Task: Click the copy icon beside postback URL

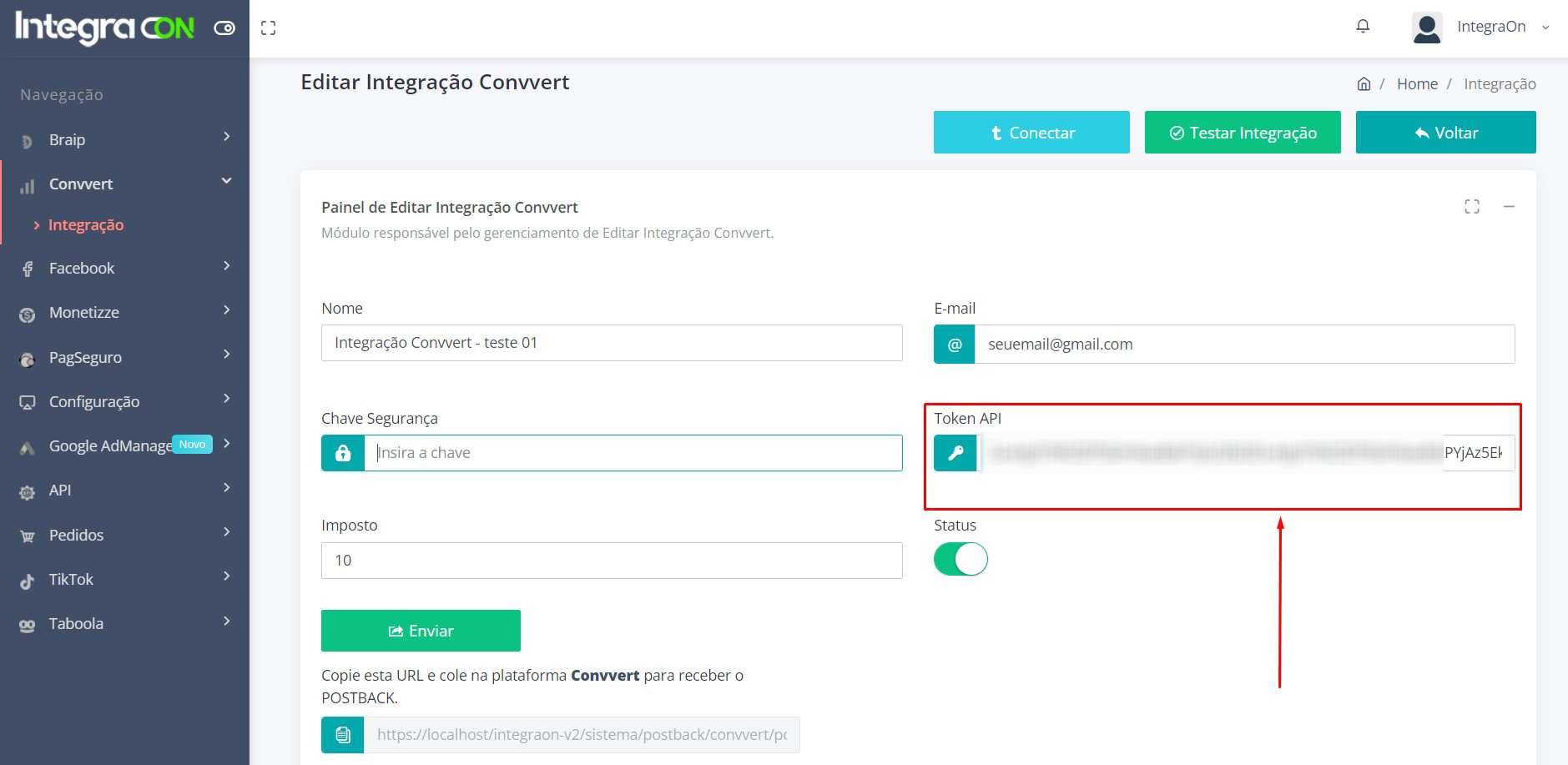Action: [343, 735]
